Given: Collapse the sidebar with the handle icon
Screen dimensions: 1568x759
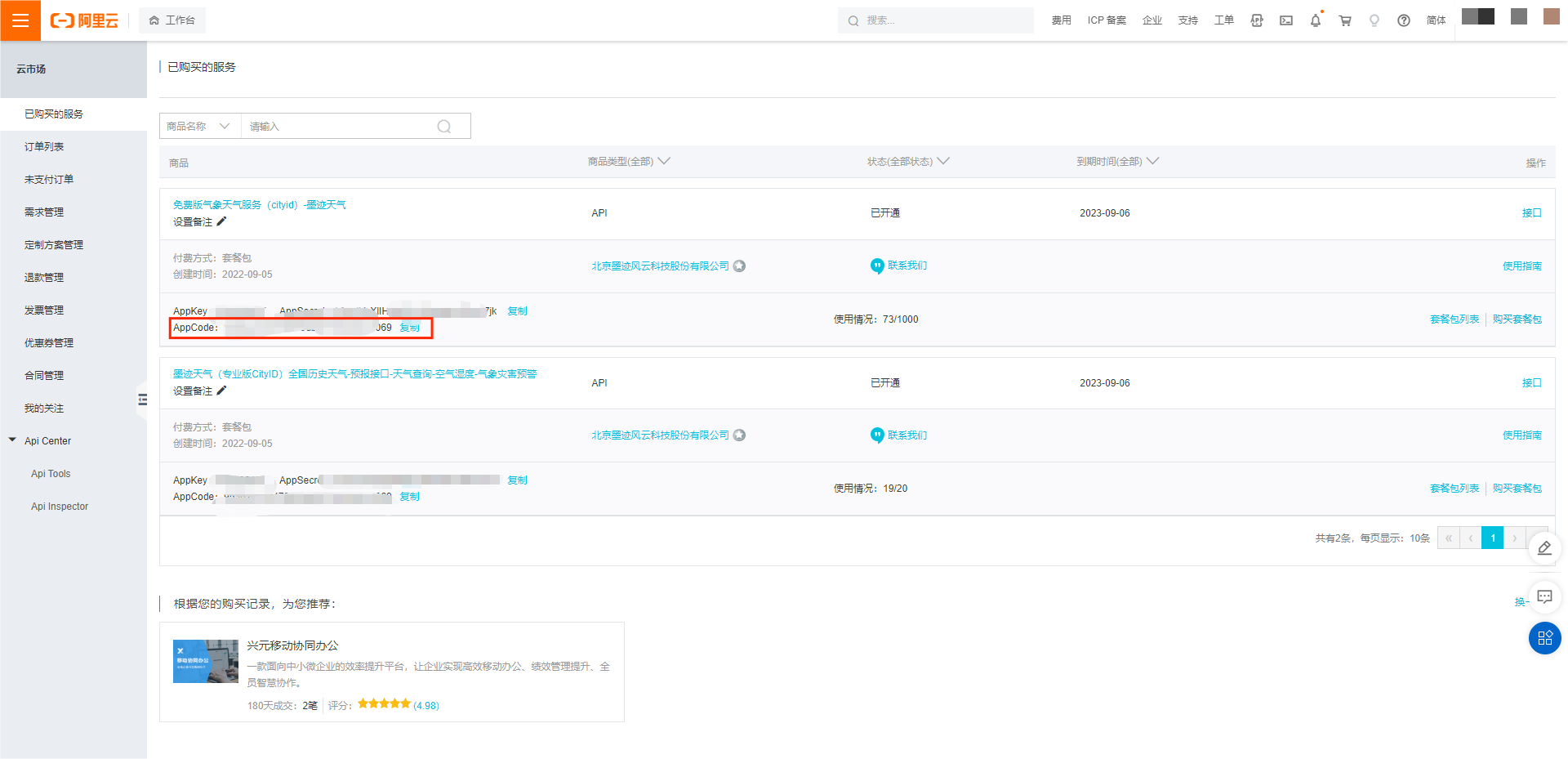Looking at the screenshot, I should [143, 400].
